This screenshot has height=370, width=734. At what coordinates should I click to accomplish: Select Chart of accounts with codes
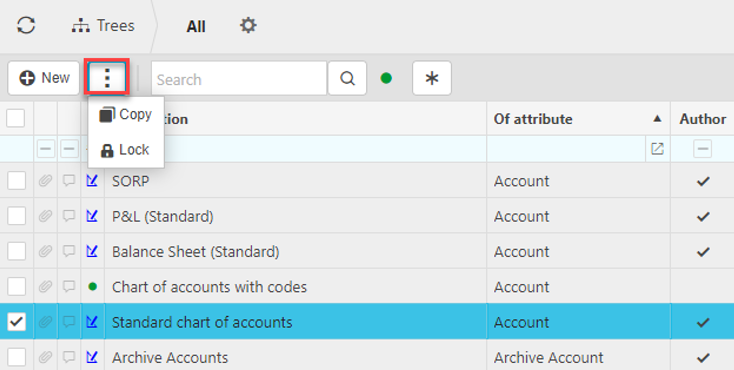pyautogui.click(x=209, y=287)
